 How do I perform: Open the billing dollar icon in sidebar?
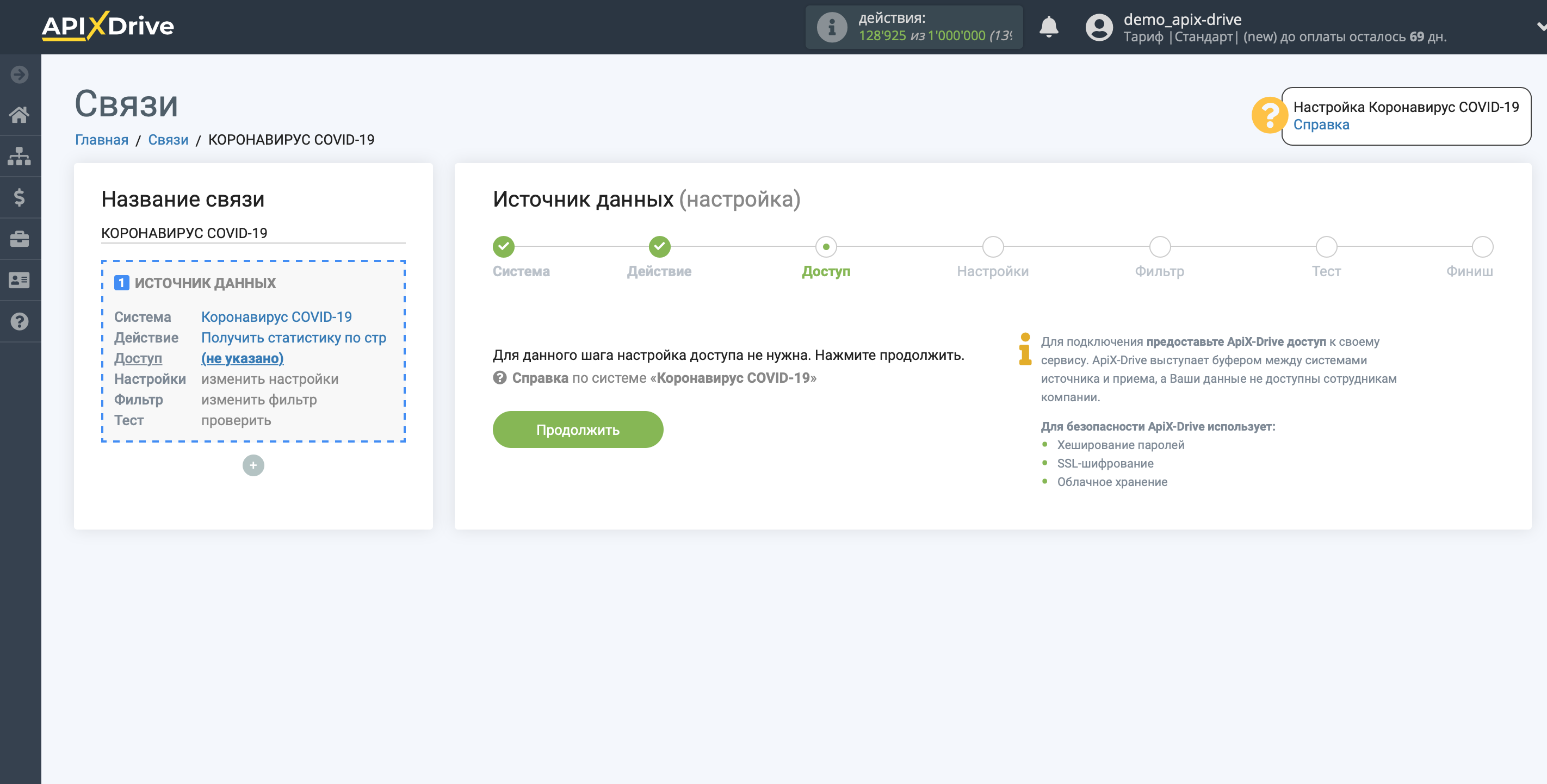[x=20, y=197]
